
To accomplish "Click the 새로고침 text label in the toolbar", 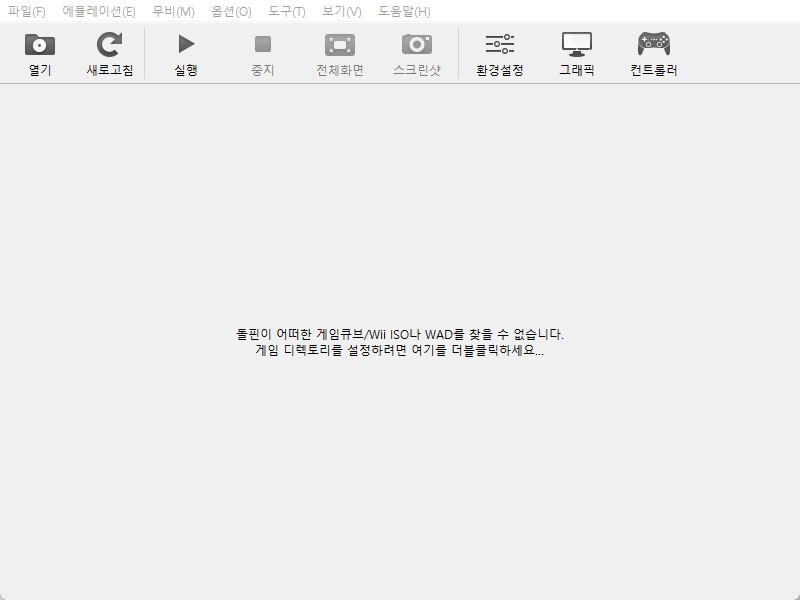I will (x=109, y=71).
